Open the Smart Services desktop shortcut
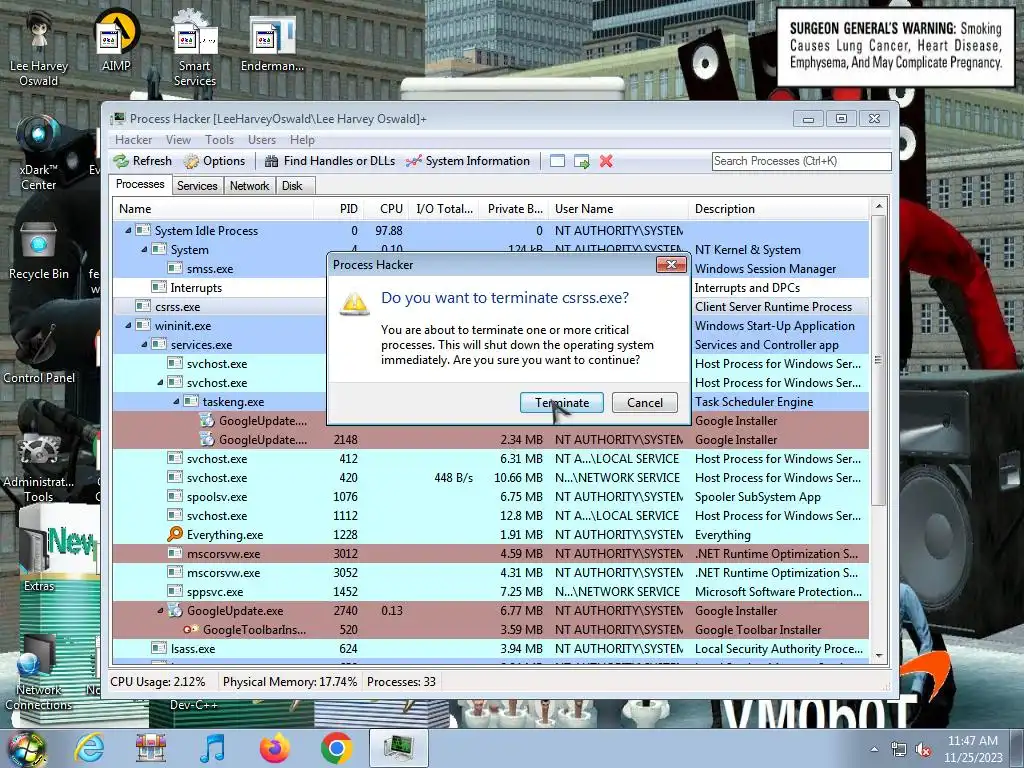1024x768 pixels. pos(195,47)
